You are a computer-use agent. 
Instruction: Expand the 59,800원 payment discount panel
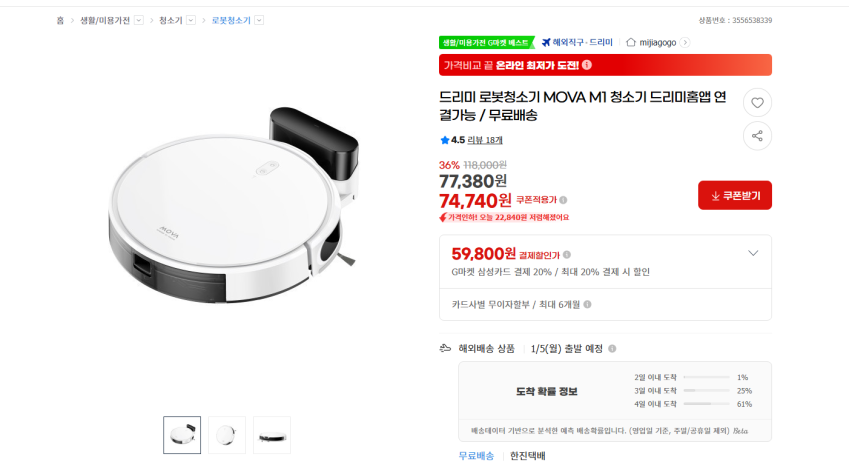click(753, 253)
